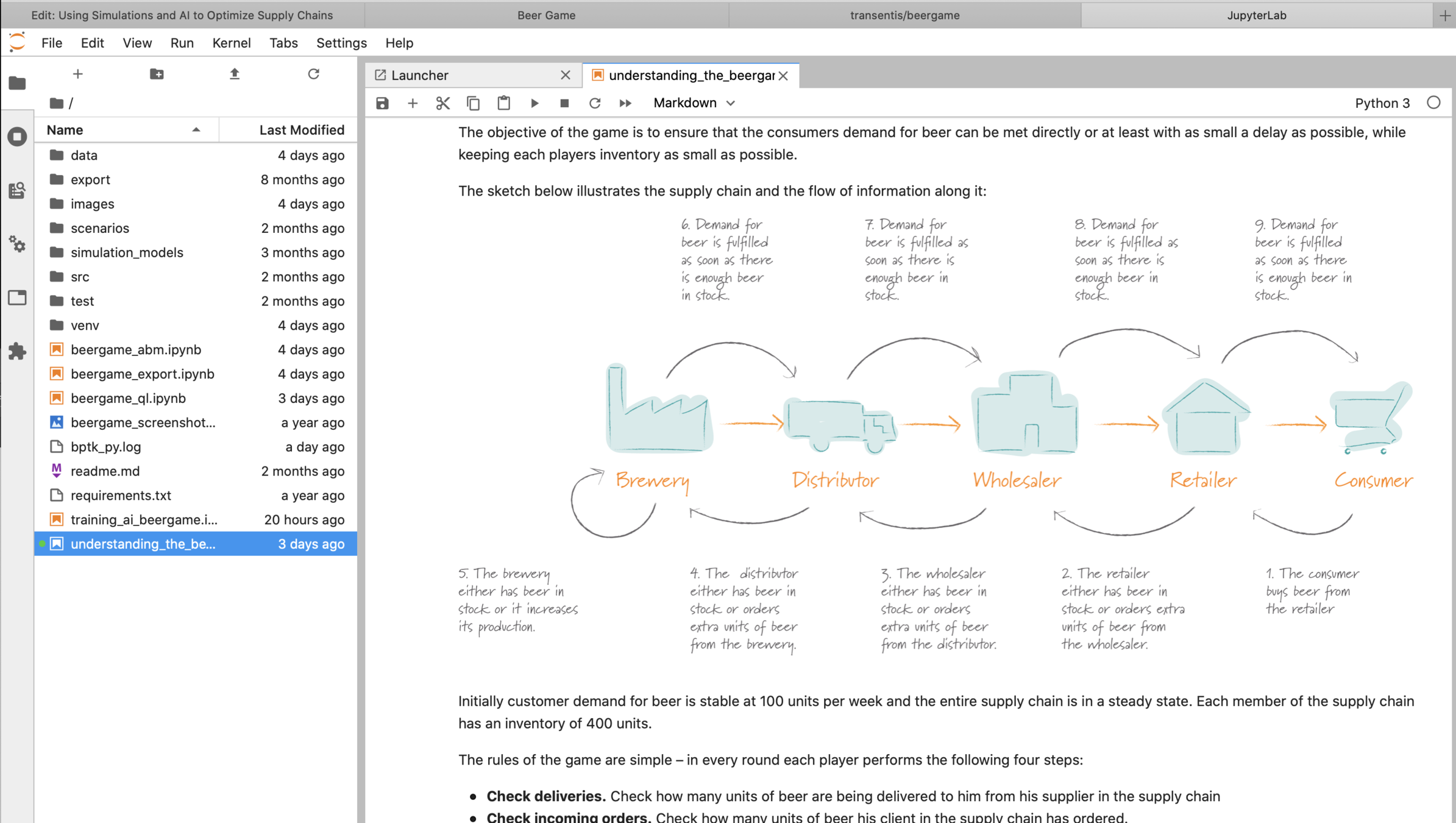The image size is (1456, 823).
Task: Run the selected cell
Action: pyautogui.click(x=534, y=103)
